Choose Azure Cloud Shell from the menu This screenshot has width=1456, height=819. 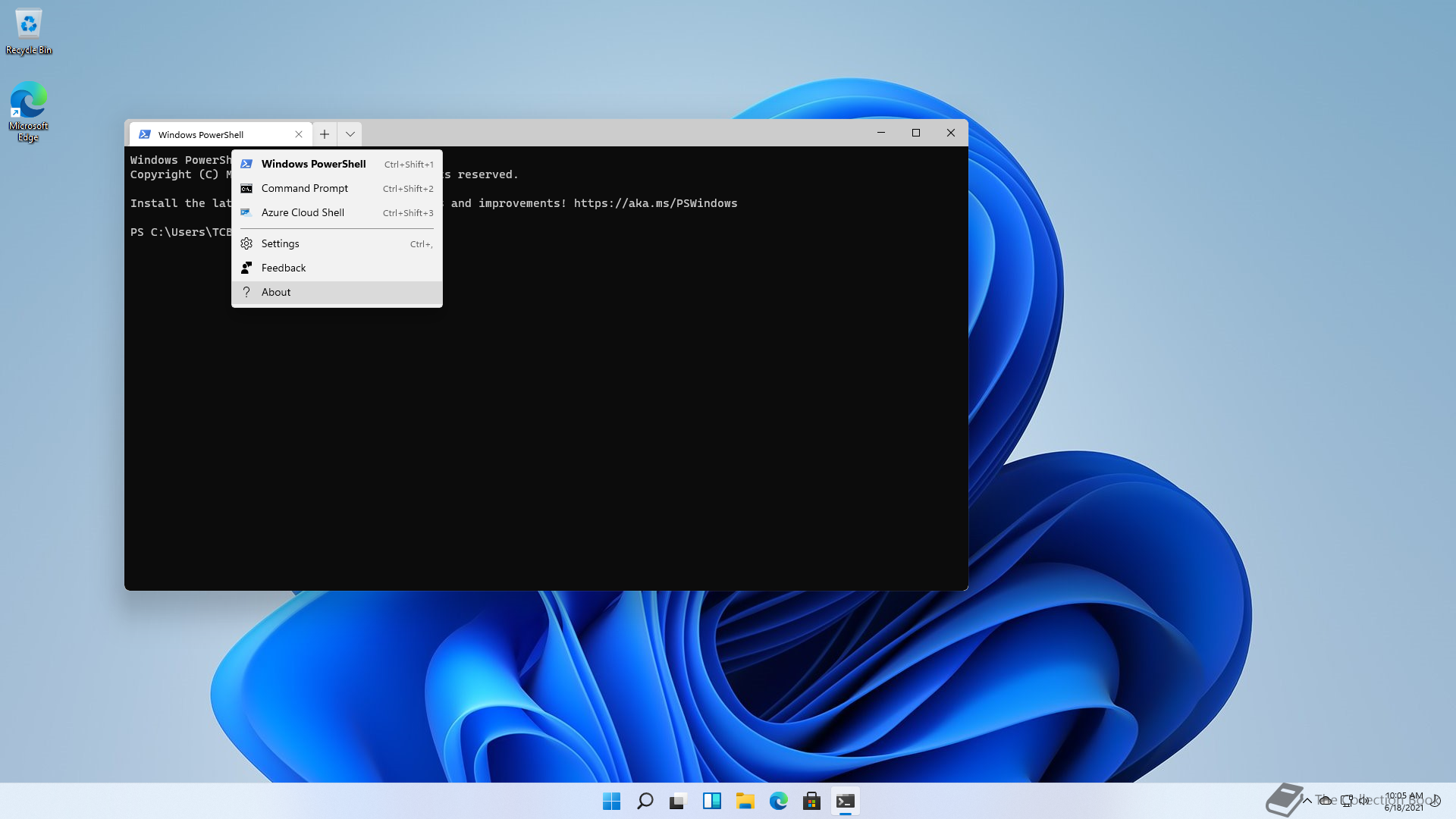click(337, 212)
